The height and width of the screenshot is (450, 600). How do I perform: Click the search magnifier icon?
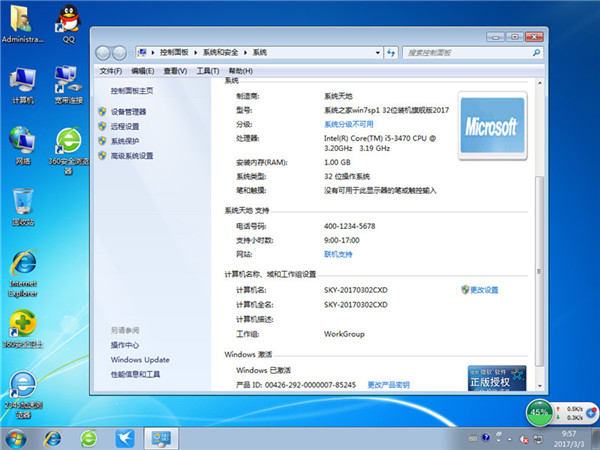tap(536, 52)
